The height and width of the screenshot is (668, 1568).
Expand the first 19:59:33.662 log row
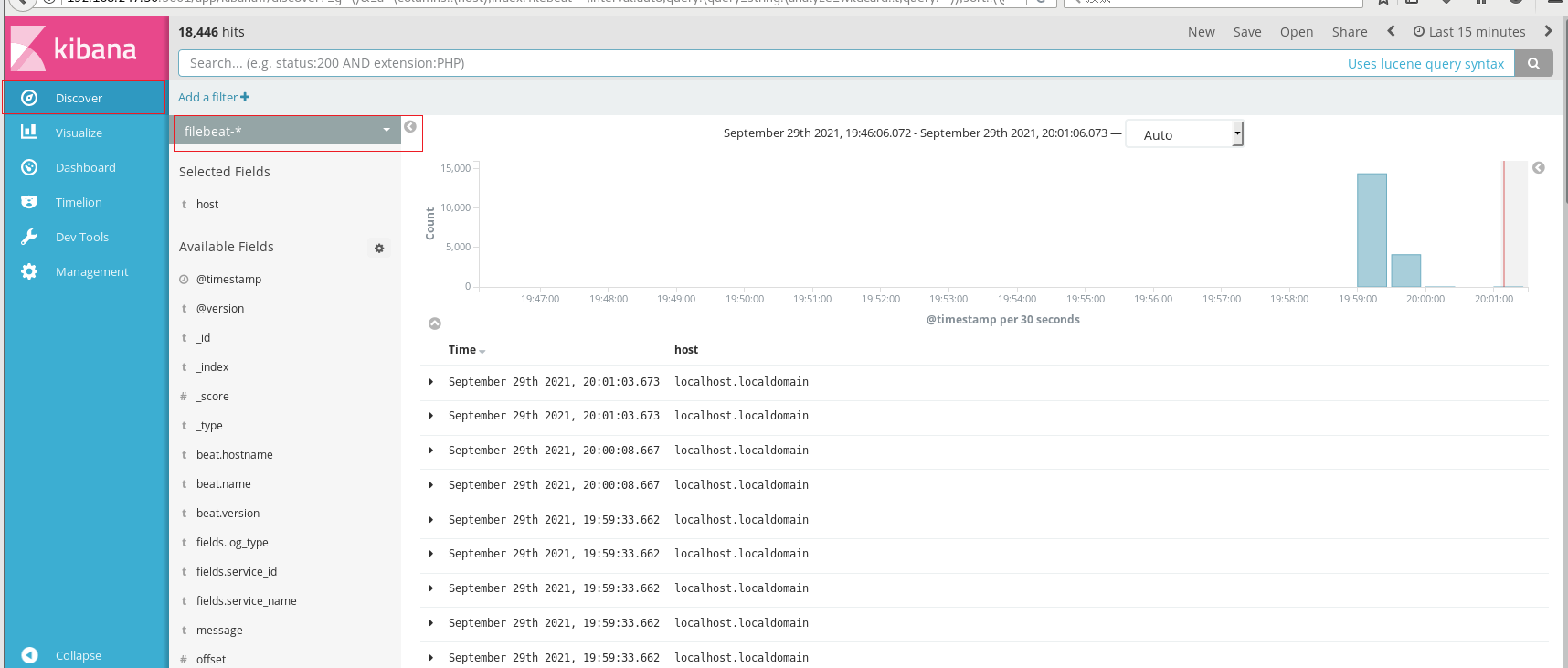click(430, 520)
